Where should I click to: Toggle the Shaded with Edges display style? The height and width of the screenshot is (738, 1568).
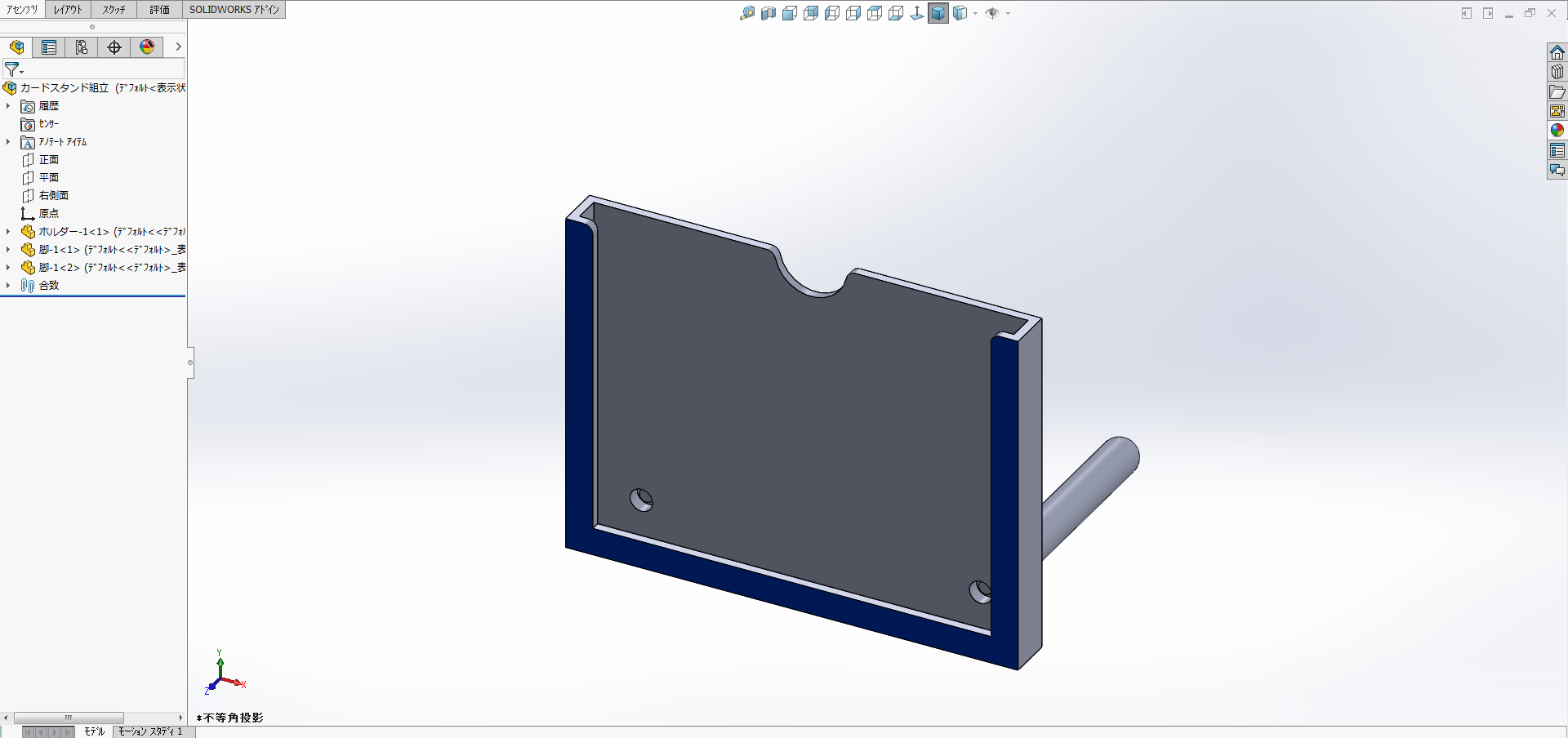(x=938, y=13)
